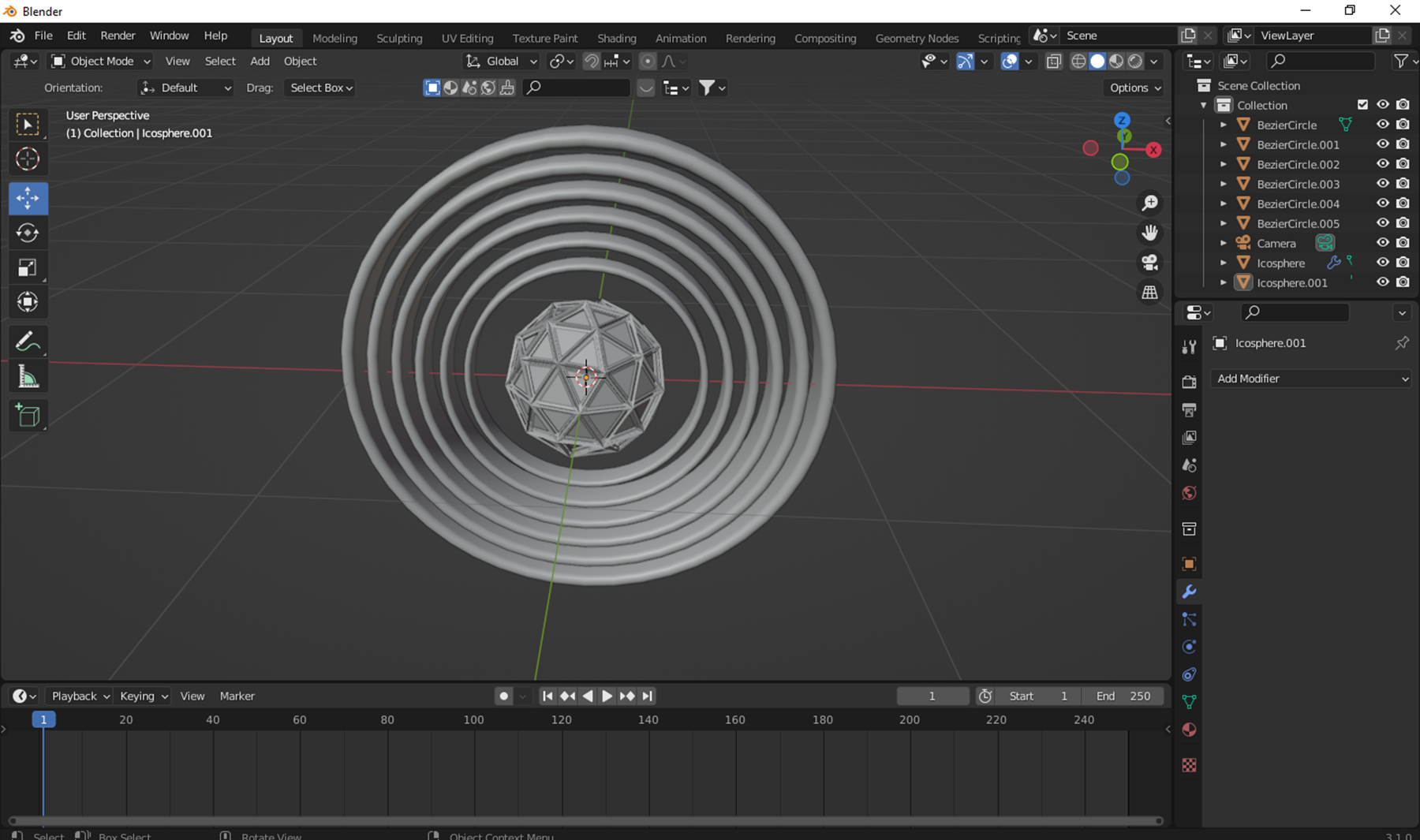Screen dimensions: 1420x840
Task: Select the Select Box tool icon
Action: pyautogui.click(x=28, y=125)
